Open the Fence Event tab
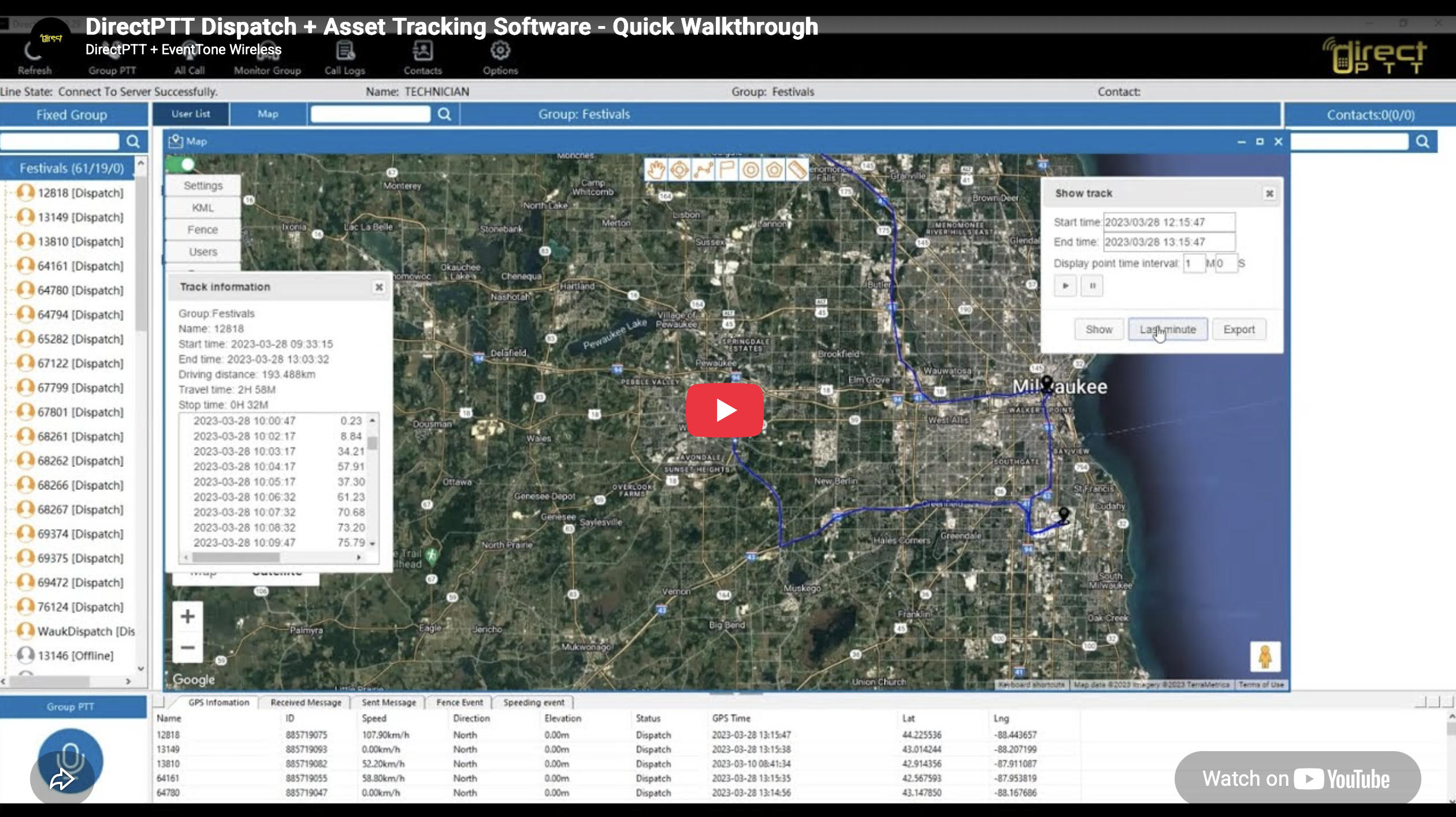Image resolution: width=1456 pixels, height=817 pixels. click(x=459, y=703)
